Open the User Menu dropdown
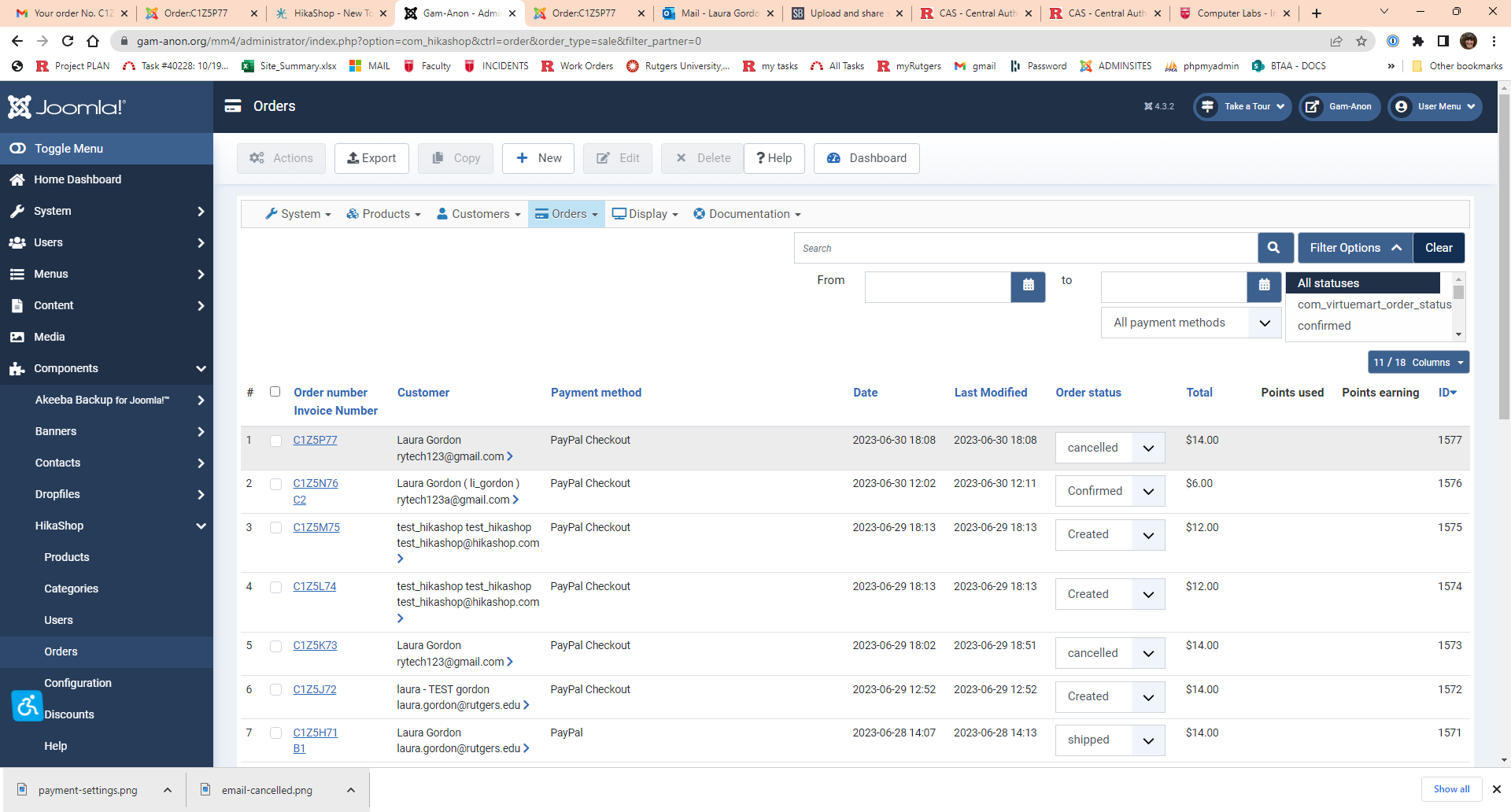Image resolution: width=1511 pixels, height=812 pixels. 1434,106
